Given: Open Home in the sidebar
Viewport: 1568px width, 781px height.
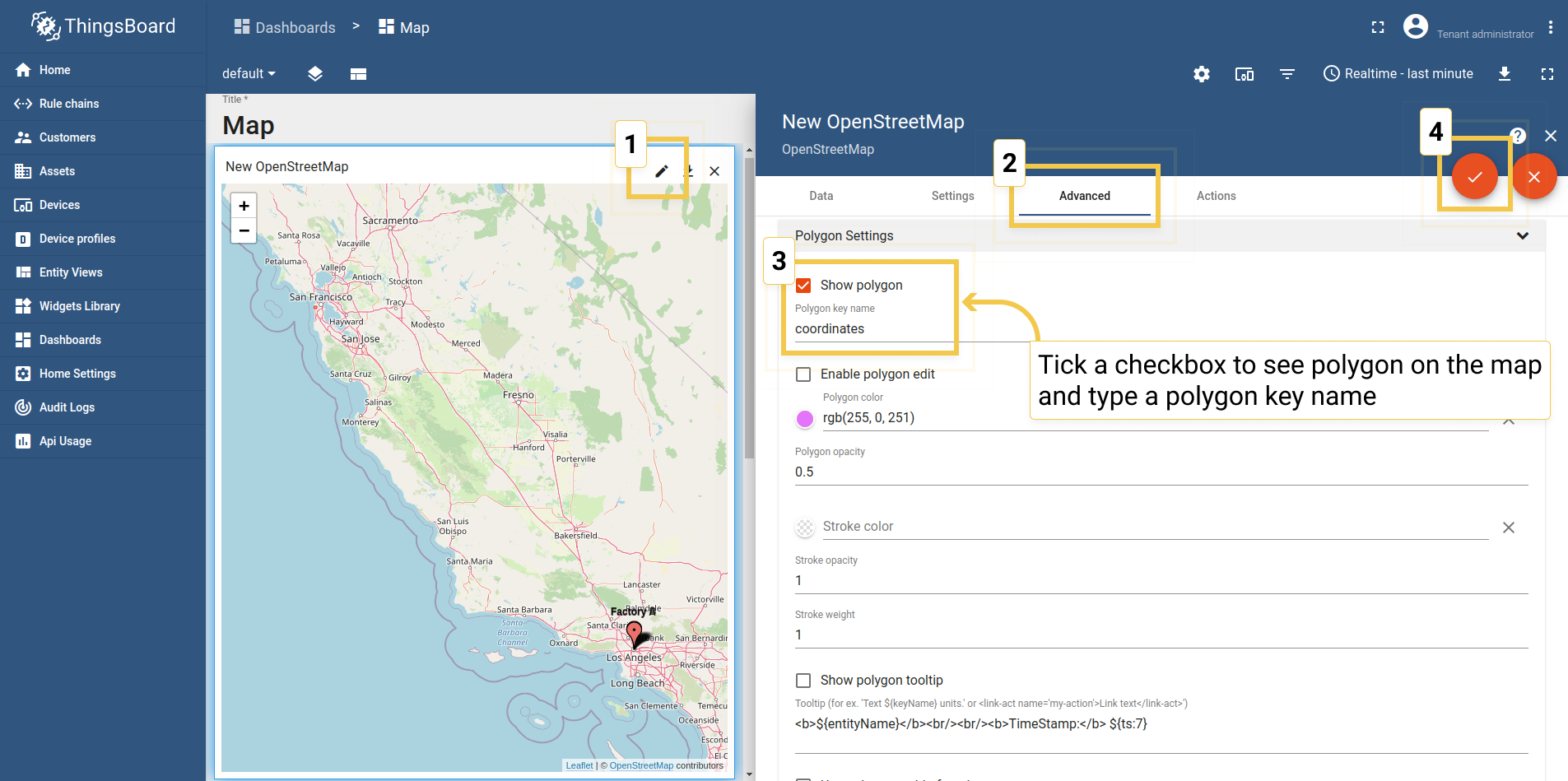Looking at the screenshot, I should [102, 70].
